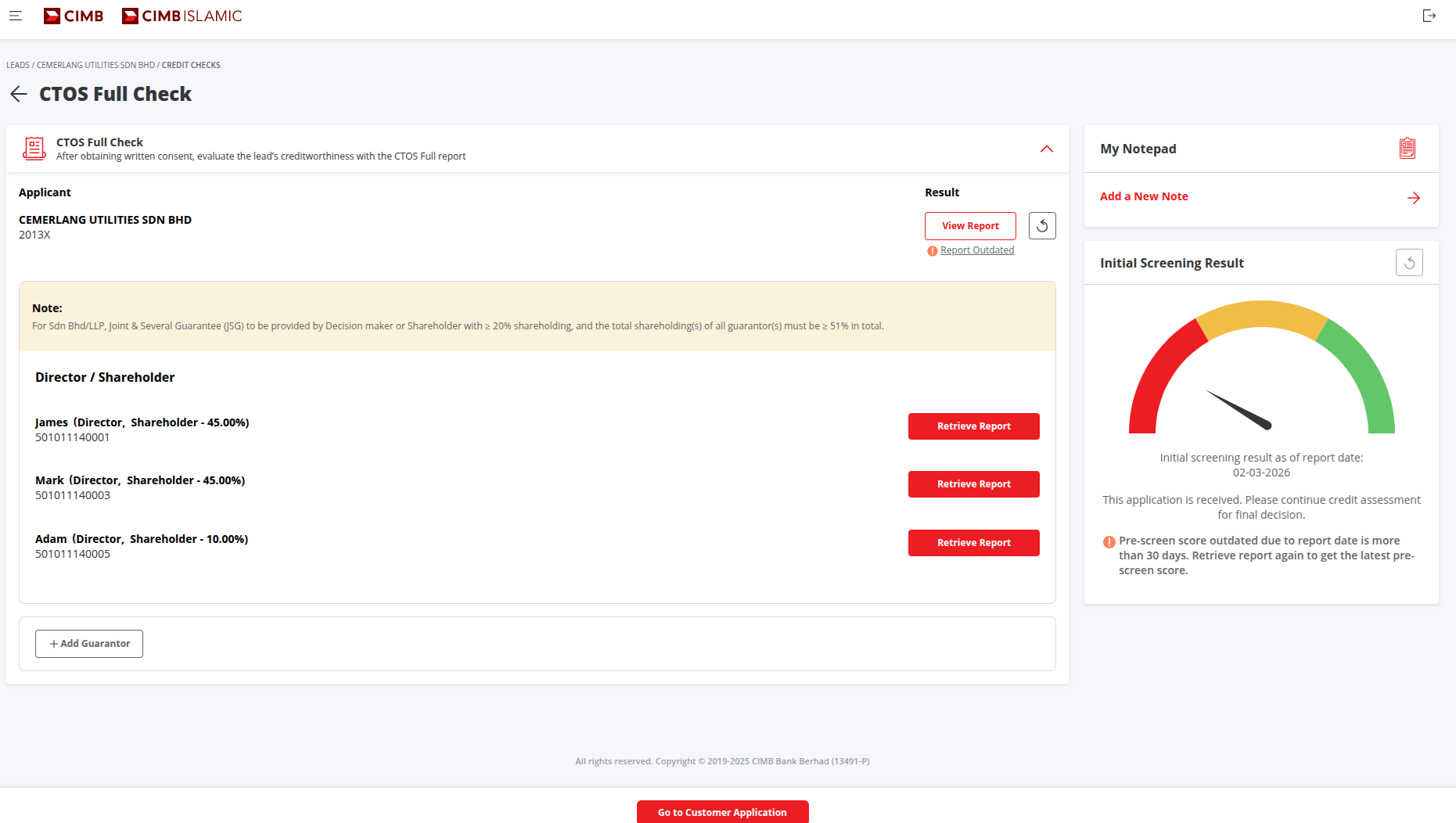Click Adam (Director, Shareholder - 10.00%) entry
The image size is (1456, 823).
click(x=142, y=539)
